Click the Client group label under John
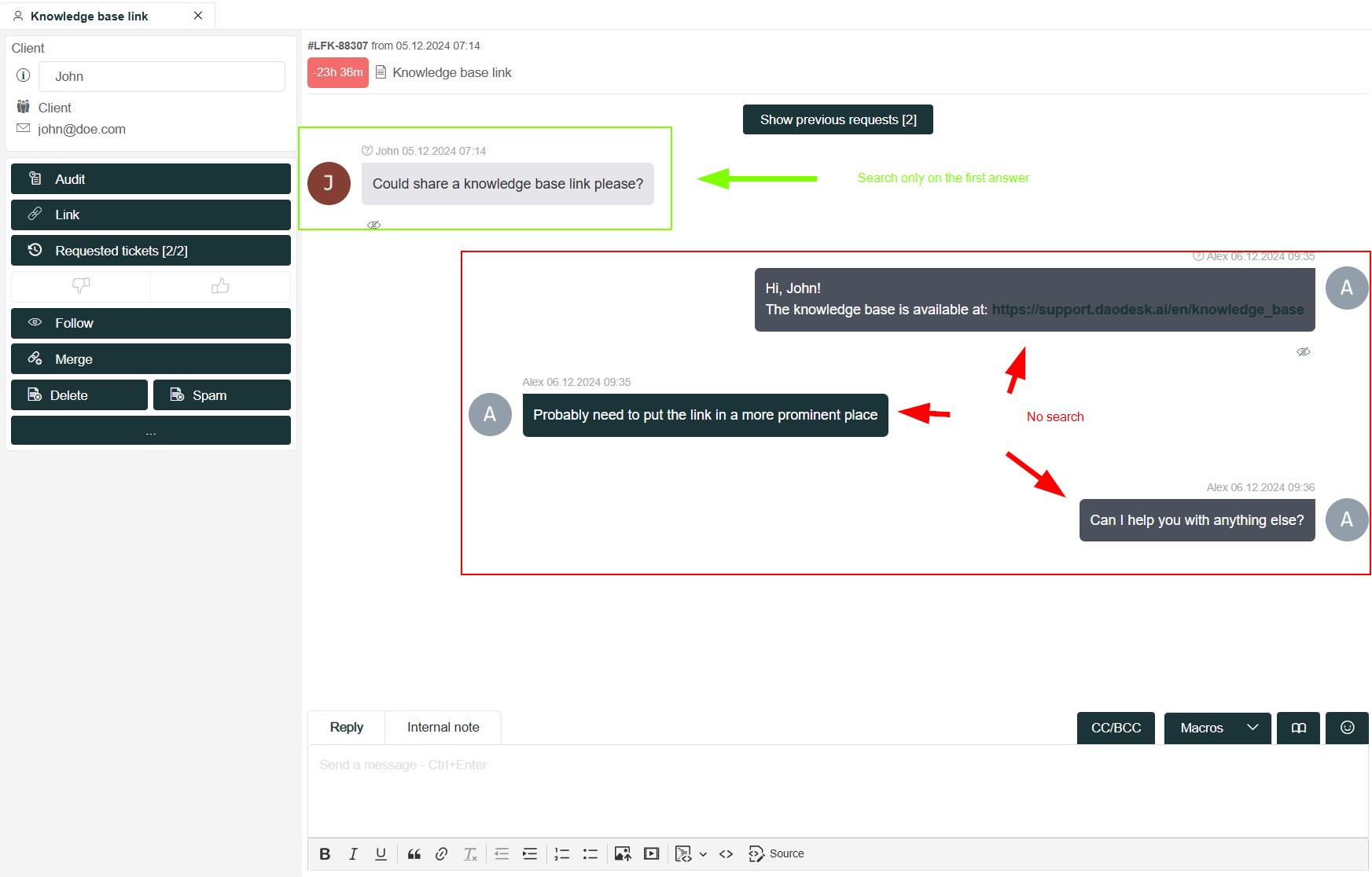This screenshot has height=877, width=1372. (x=55, y=108)
